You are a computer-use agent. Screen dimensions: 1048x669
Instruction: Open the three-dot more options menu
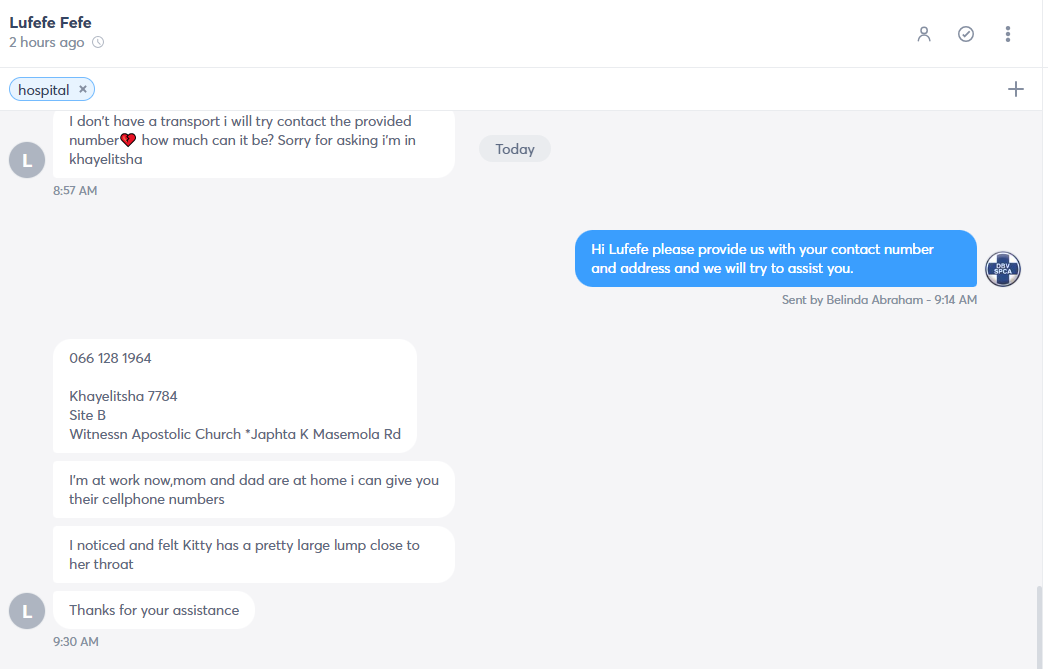pyautogui.click(x=1008, y=34)
